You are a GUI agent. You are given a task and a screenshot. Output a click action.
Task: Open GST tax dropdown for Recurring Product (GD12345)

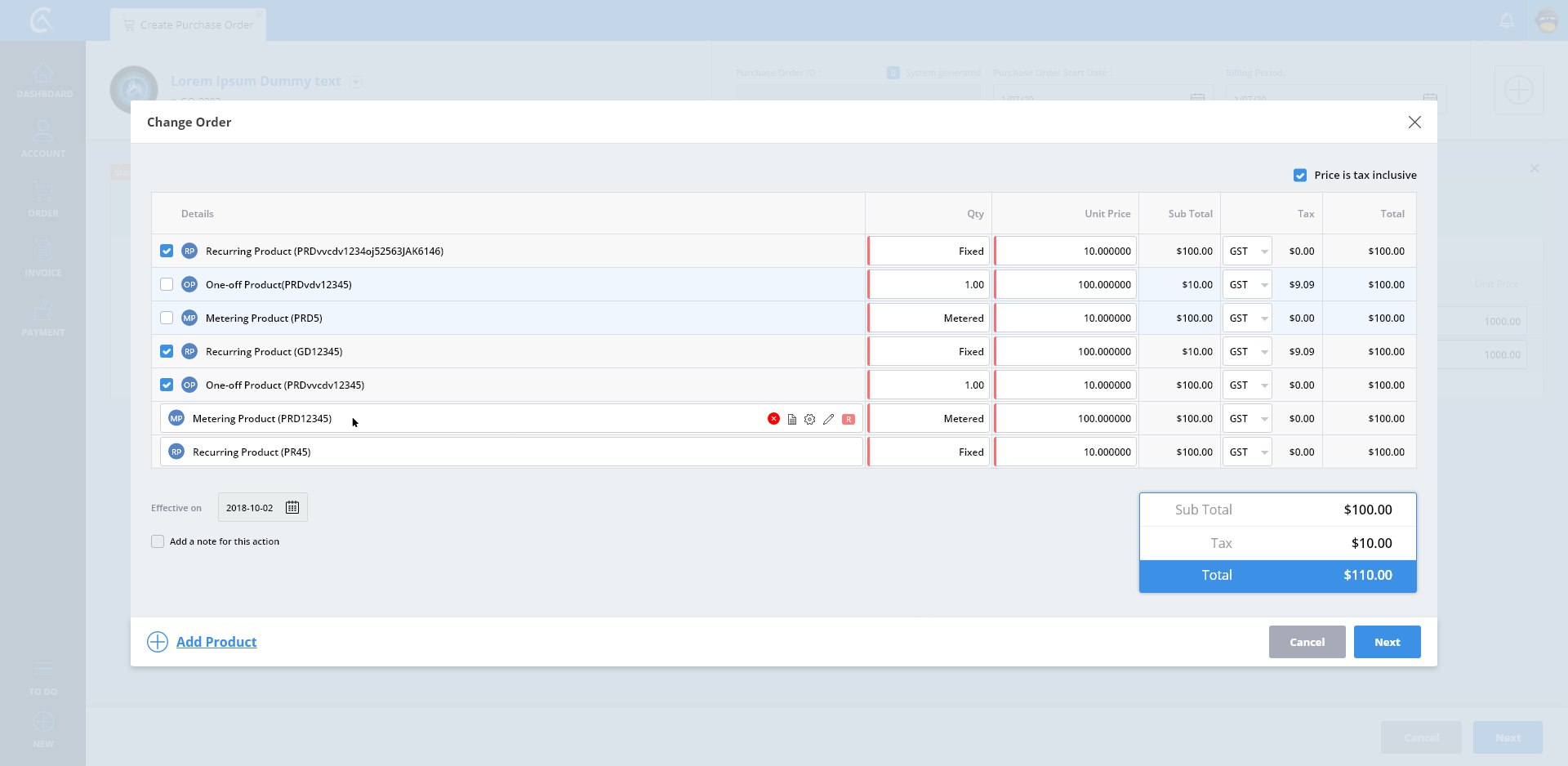click(1247, 352)
